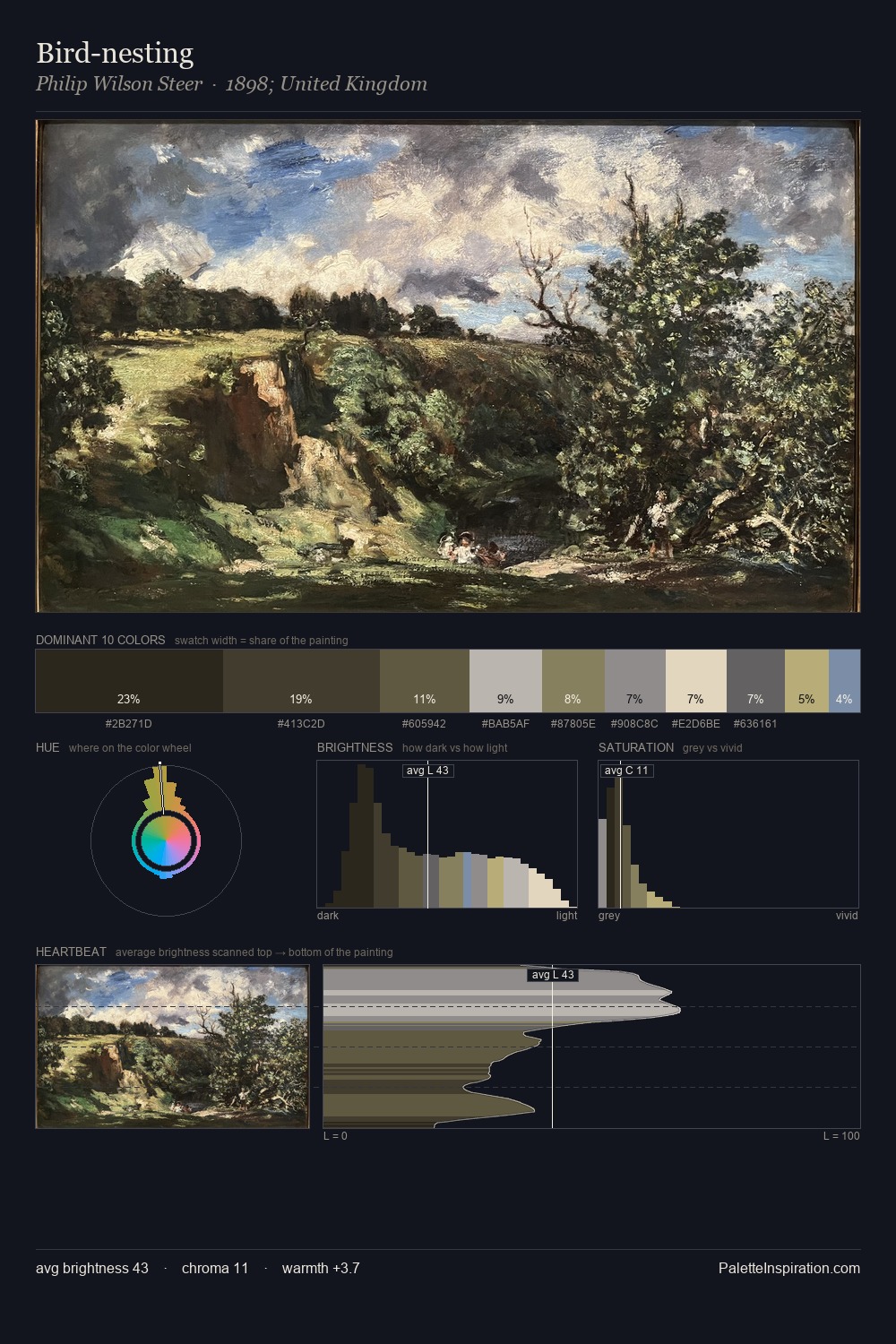Screen dimensions: 896x1344
Task: Click the 'vivid' saturation axis label
Action: pos(847,916)
